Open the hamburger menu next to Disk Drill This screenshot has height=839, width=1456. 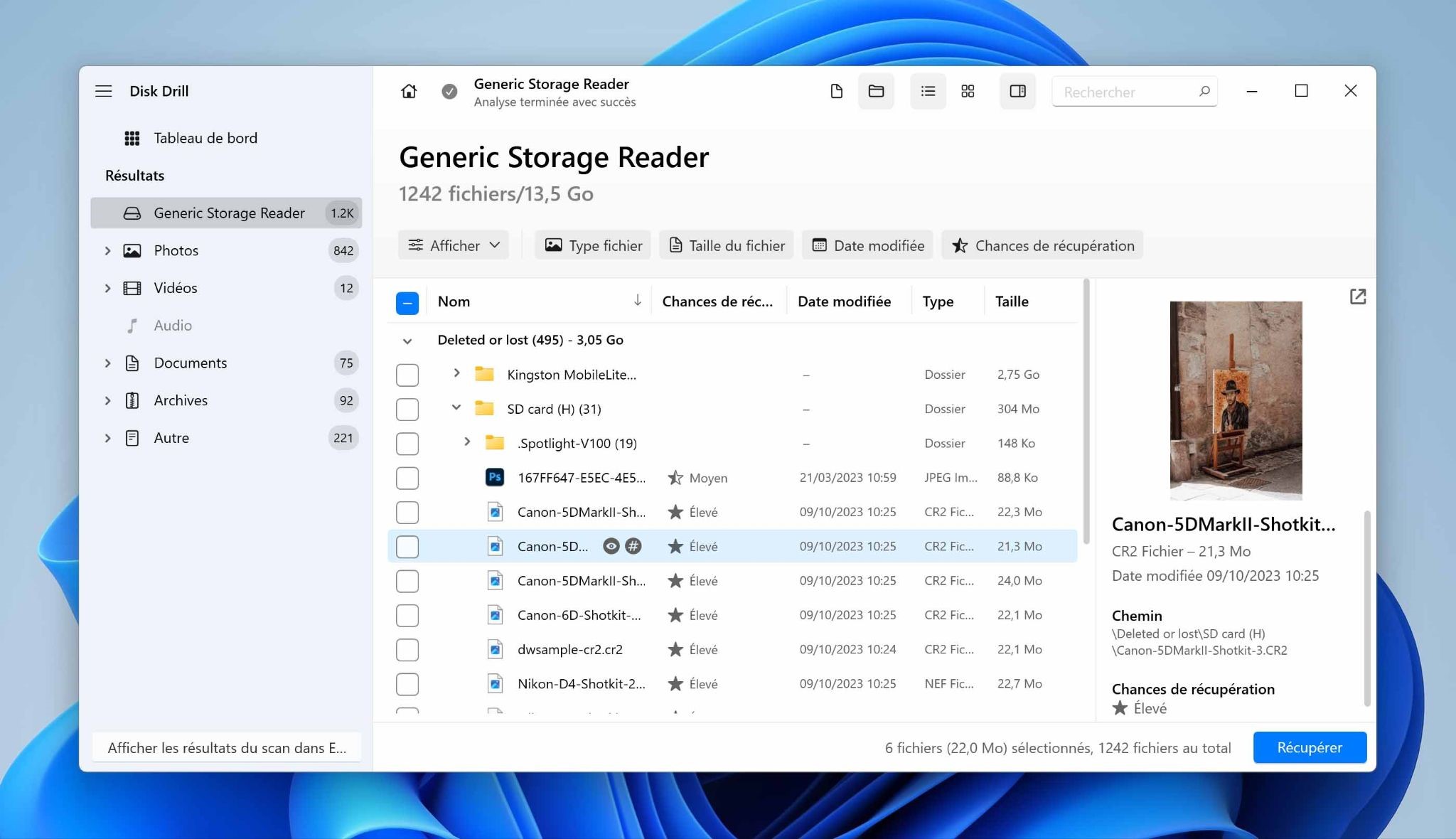[x=104, y=91]
